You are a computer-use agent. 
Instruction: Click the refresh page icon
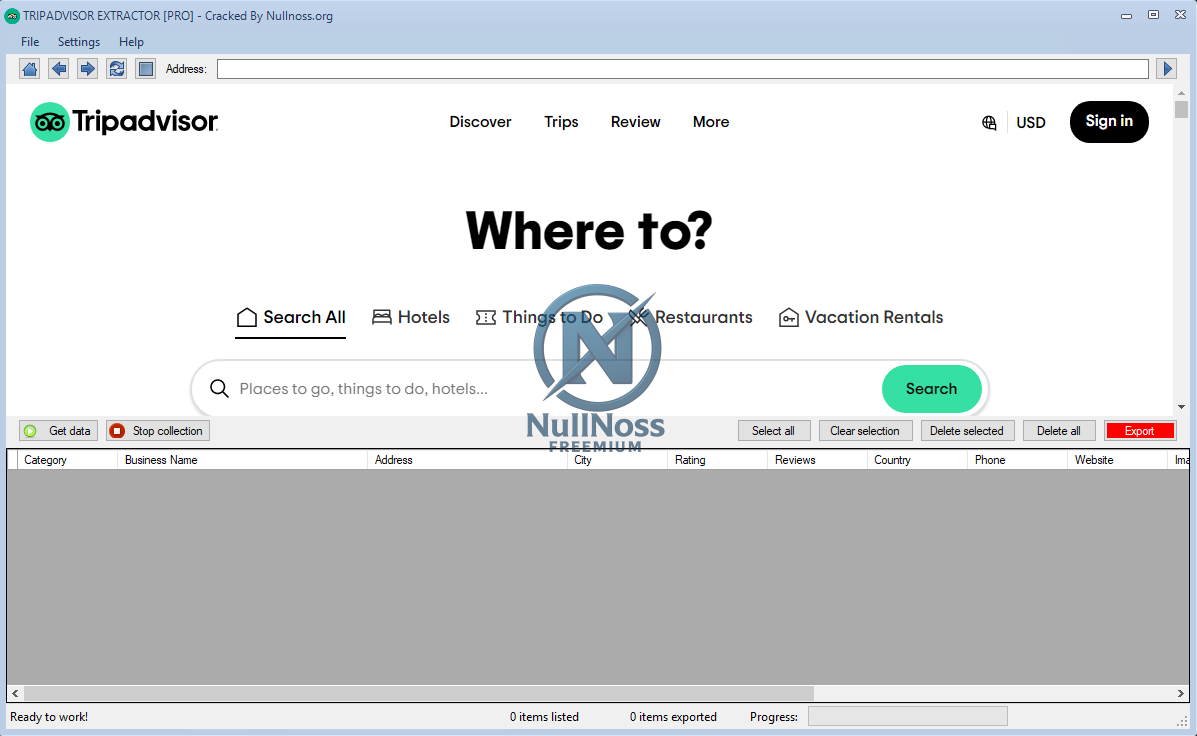(x=116, y=68)
